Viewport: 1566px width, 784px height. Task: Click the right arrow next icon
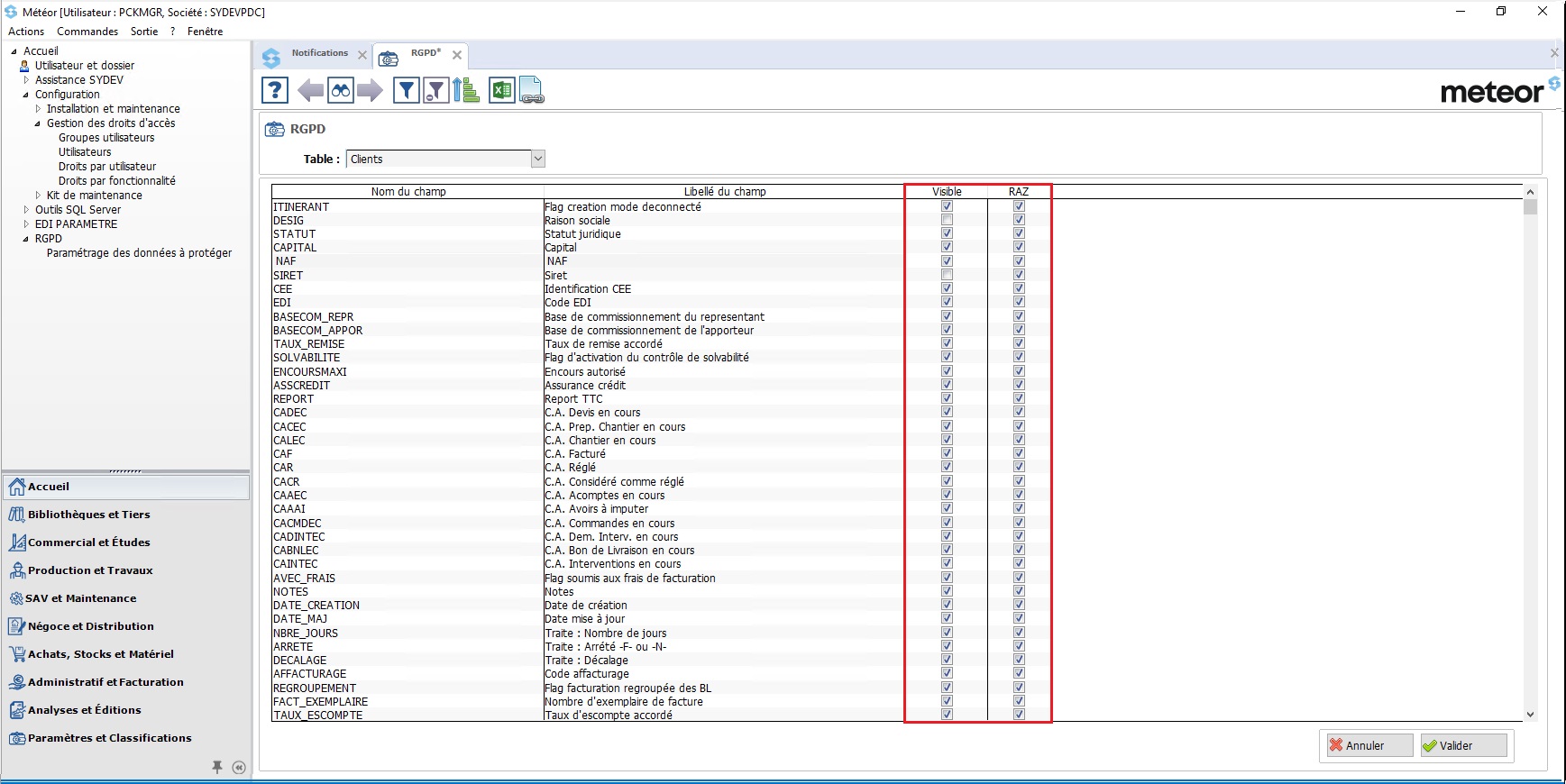click(x=370, y=90)
